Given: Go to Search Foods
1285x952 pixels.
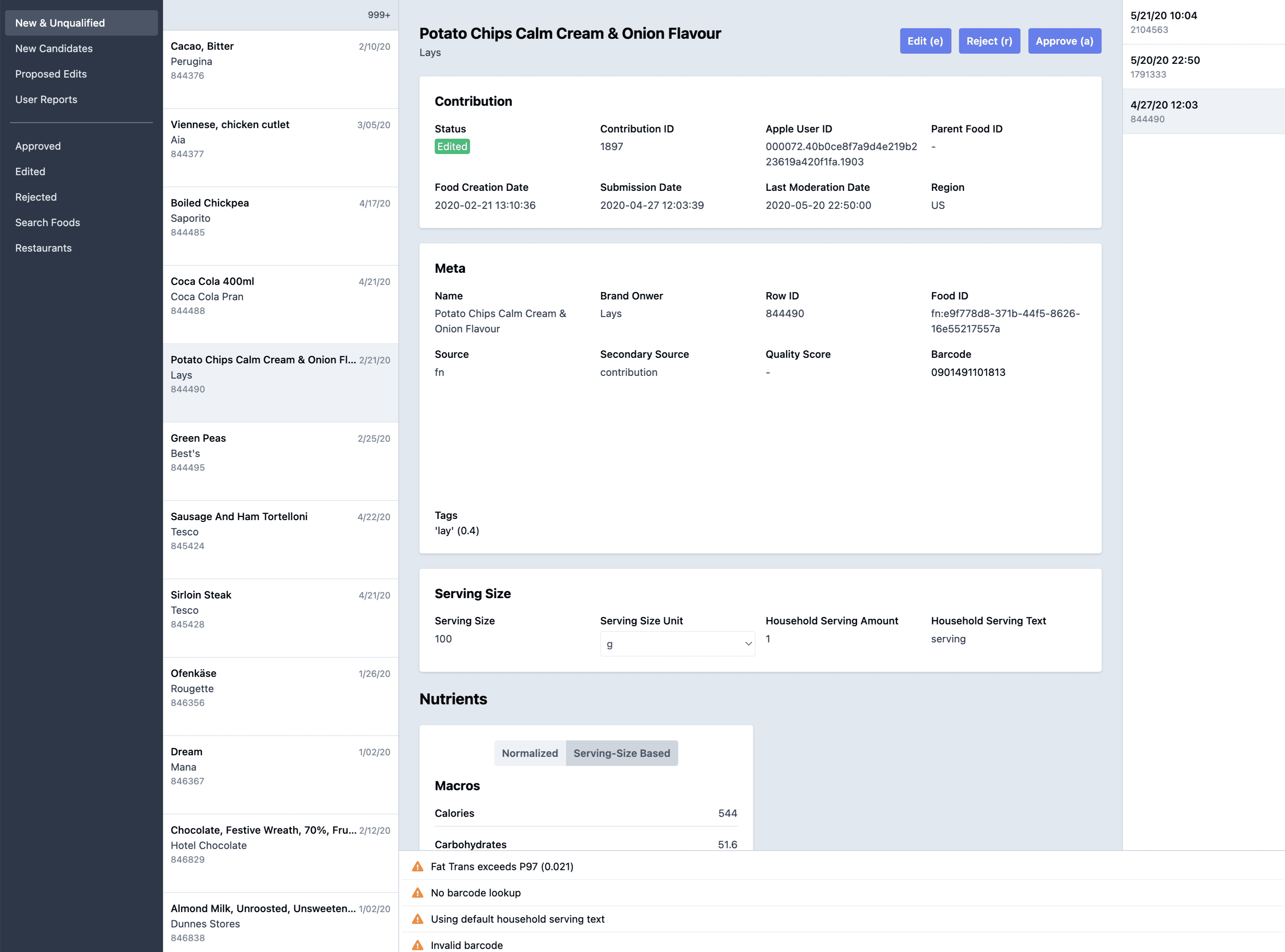Looking at the screenshot, I should pos(47,223).
